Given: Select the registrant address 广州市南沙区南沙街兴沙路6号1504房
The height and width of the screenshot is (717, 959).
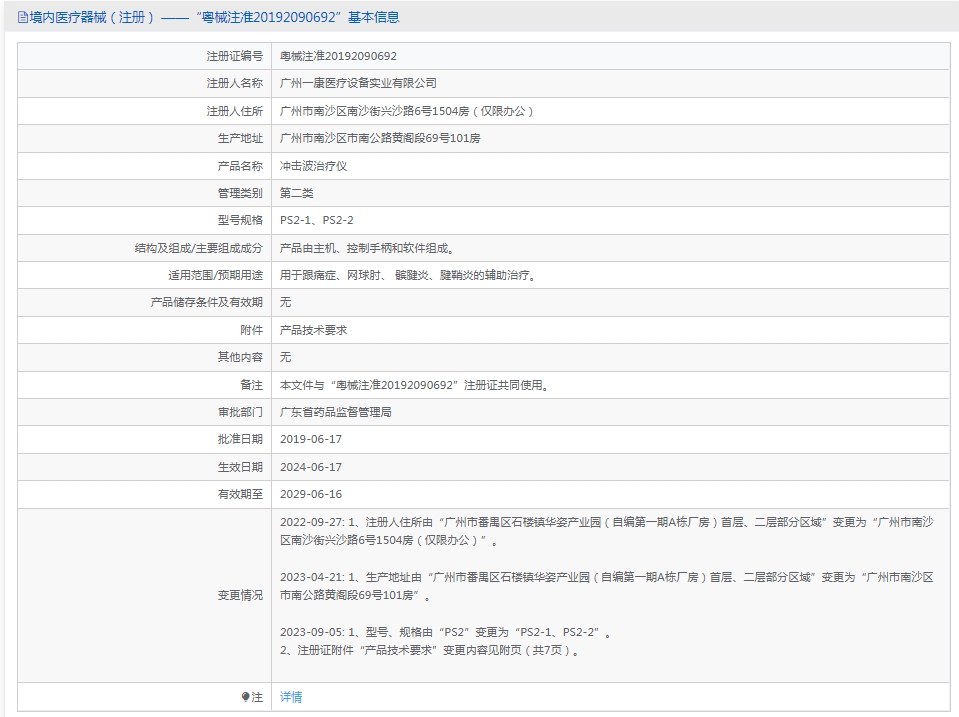Looking at the screenshot, I should pyautogui.click(x=407, y=111).
